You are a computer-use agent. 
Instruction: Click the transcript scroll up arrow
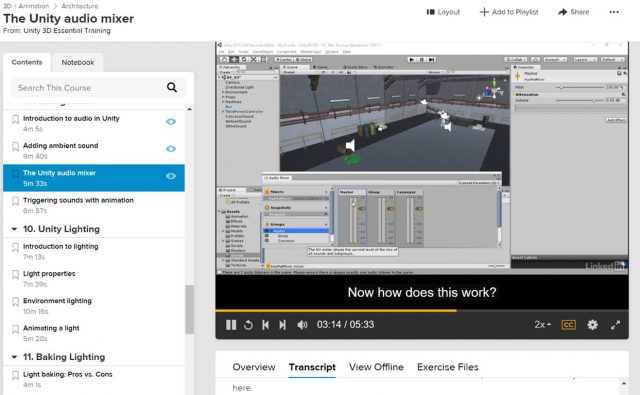624,383
